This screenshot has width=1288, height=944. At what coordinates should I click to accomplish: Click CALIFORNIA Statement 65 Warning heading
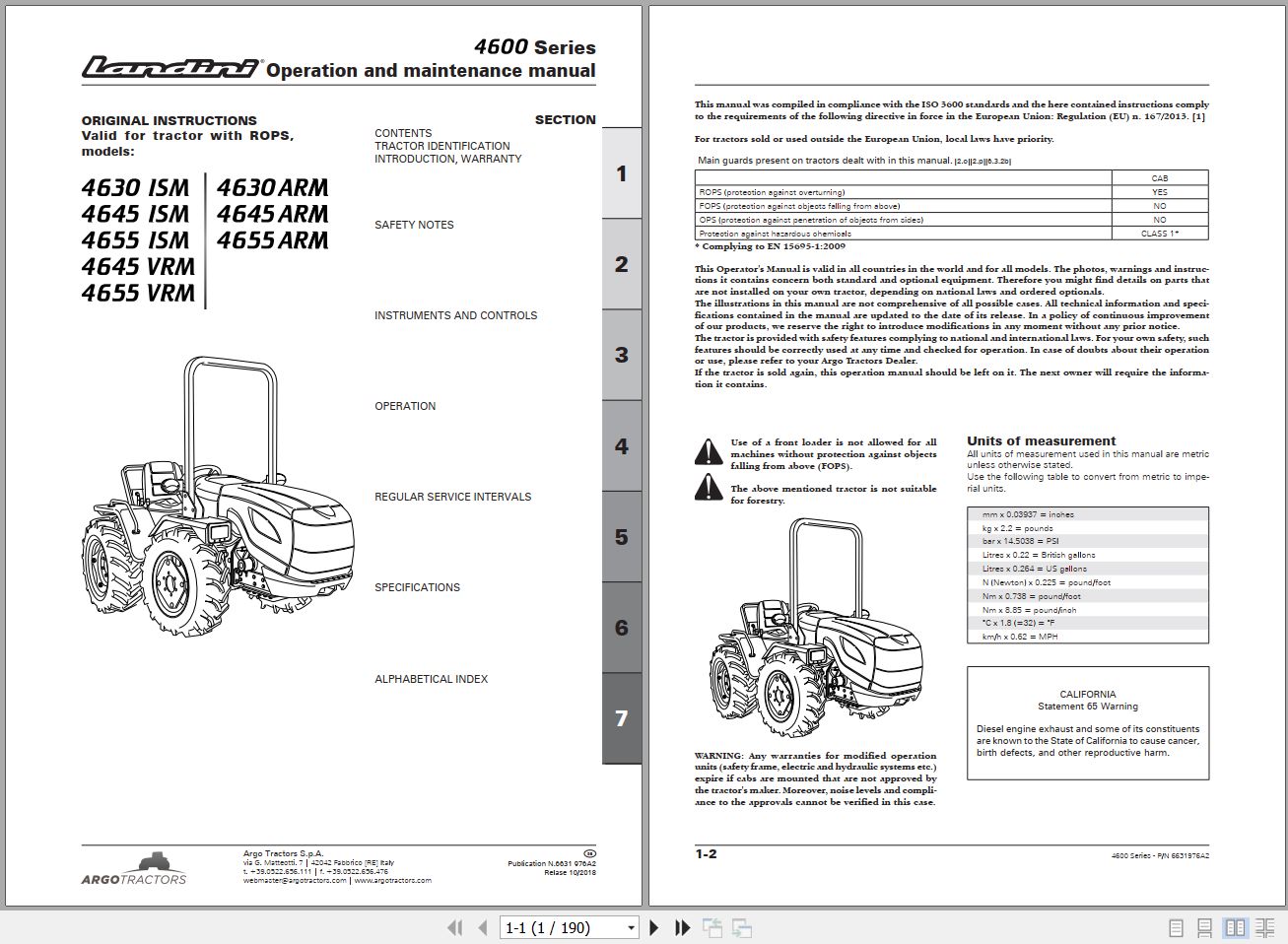click(x=1087, y=701)
